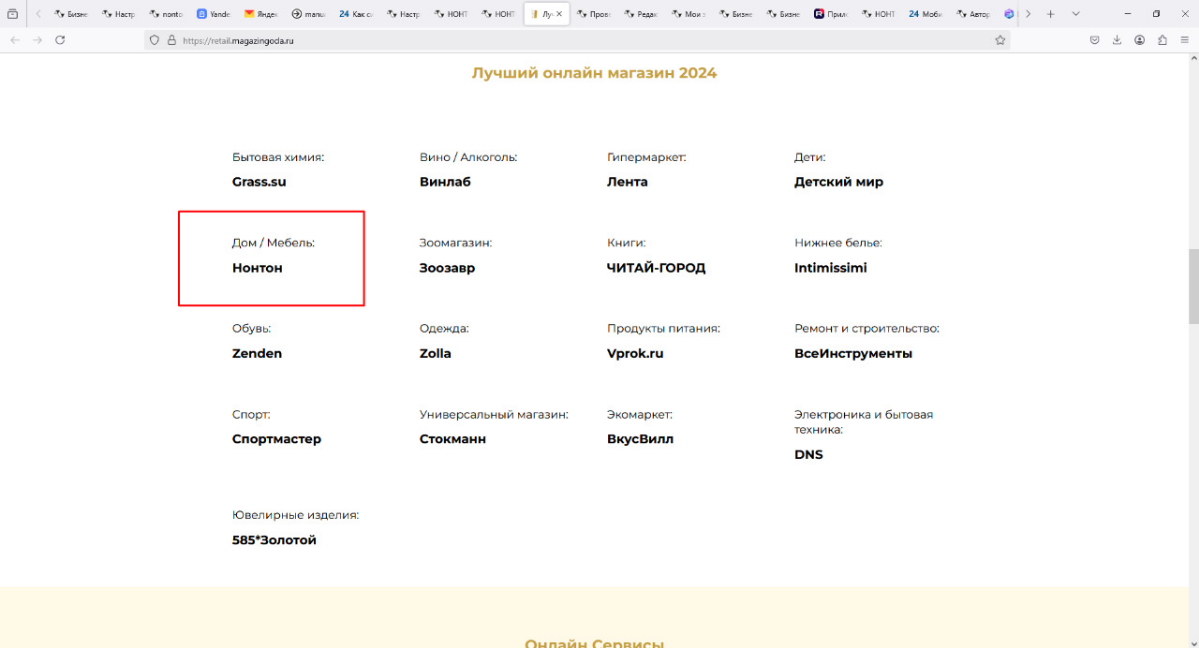Click the Нижнее белье category label
Image resolution: width=1199 pixels, height=648 pixels.
(x=838, y=243)
